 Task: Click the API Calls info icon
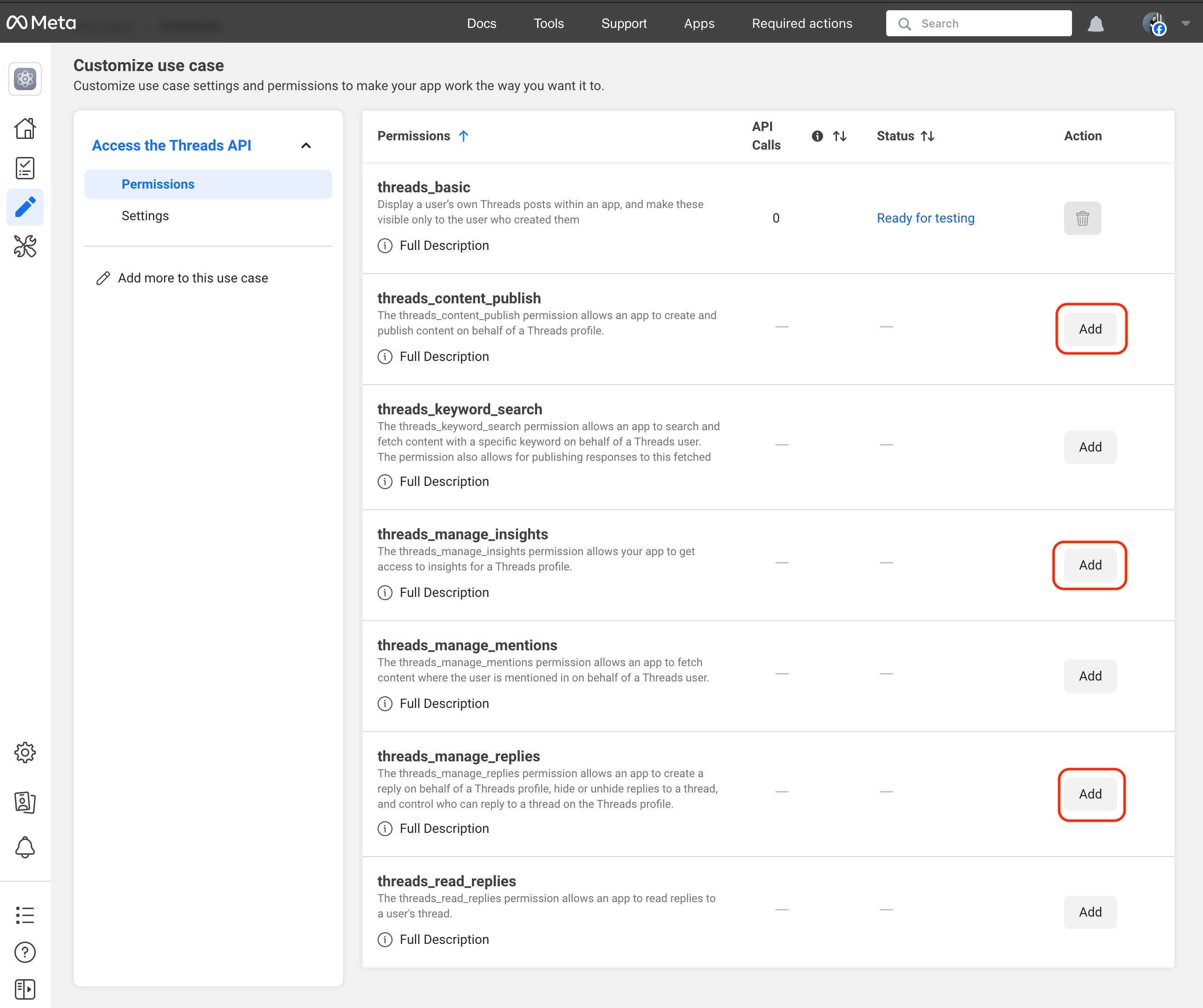(x=817, y=137)
